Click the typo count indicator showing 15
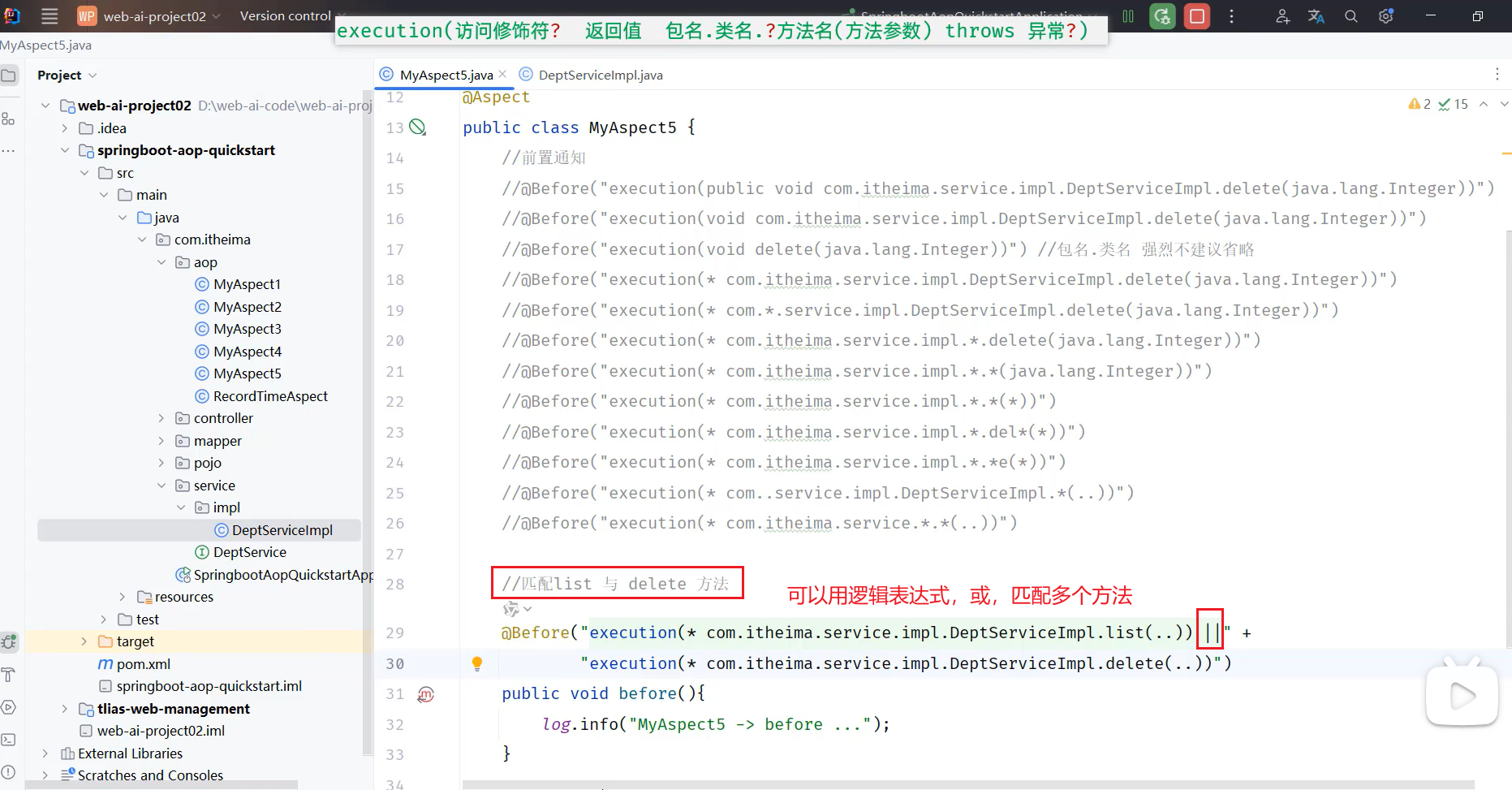 pos(1453,104)
